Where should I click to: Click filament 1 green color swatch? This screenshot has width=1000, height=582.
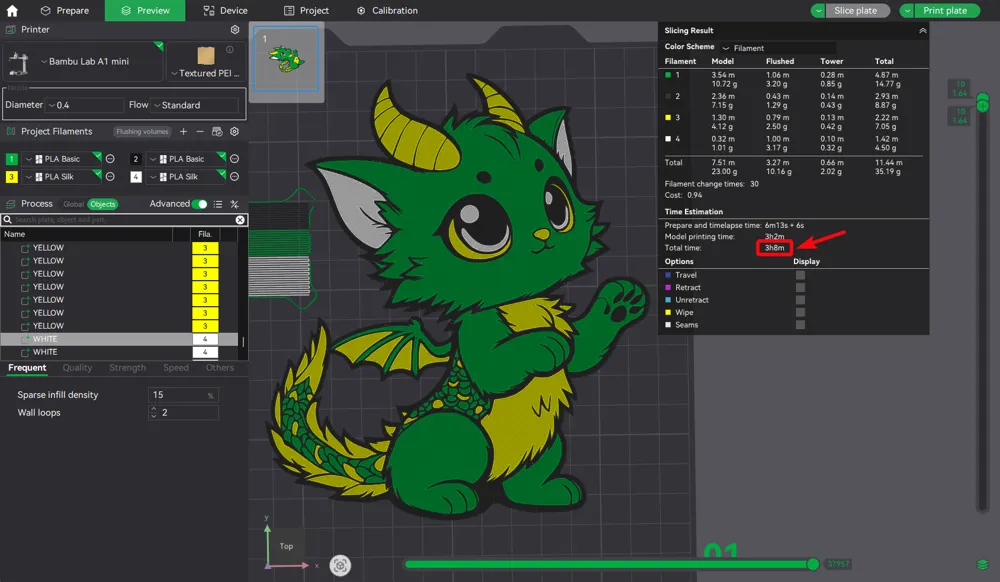click(11, 159)
